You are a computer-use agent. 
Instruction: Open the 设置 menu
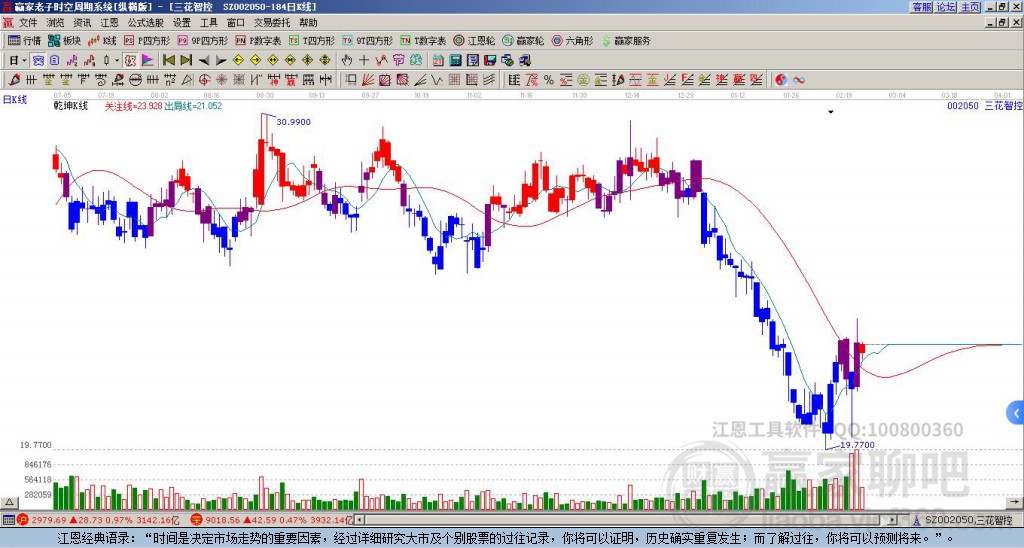tap(182, 23)
